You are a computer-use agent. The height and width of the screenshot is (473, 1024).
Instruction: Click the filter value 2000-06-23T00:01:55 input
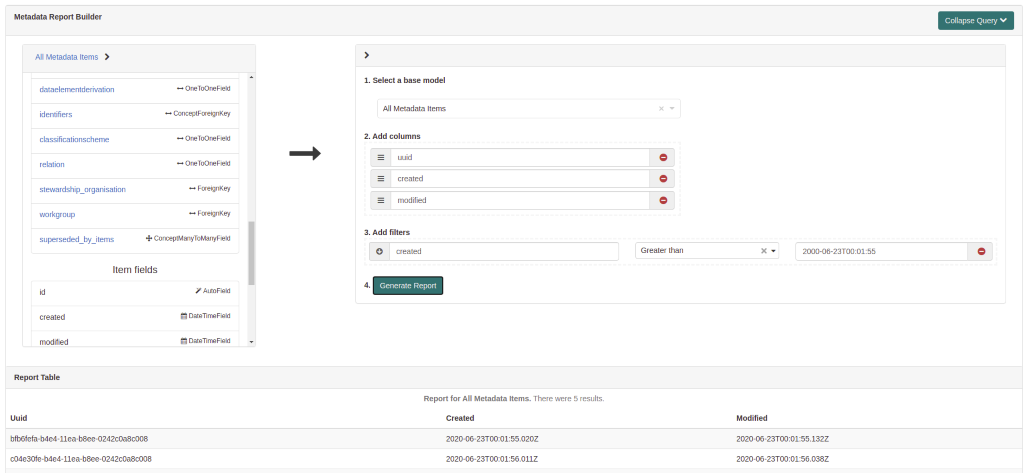882,252
